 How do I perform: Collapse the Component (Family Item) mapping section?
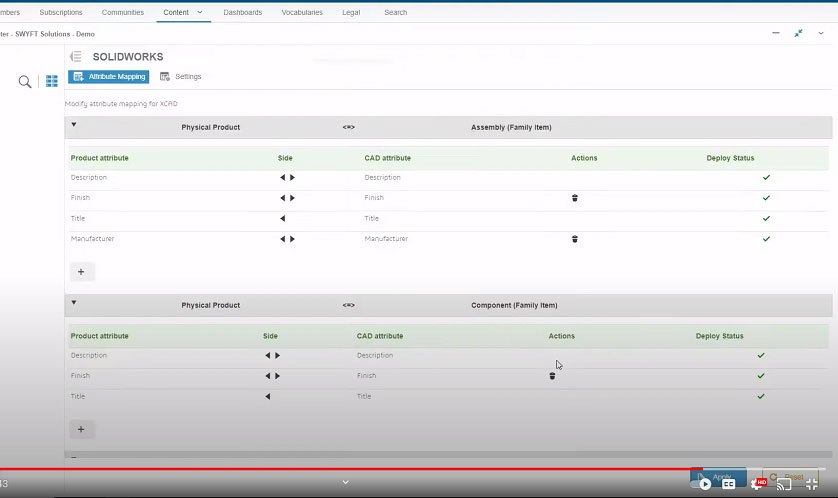coord(74,302)
